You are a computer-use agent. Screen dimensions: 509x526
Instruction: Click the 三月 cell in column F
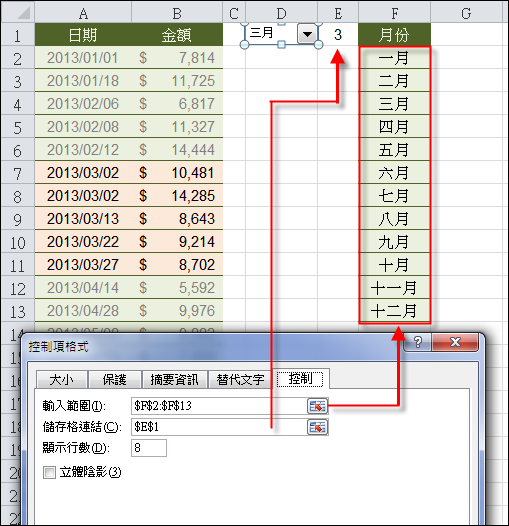394,104
